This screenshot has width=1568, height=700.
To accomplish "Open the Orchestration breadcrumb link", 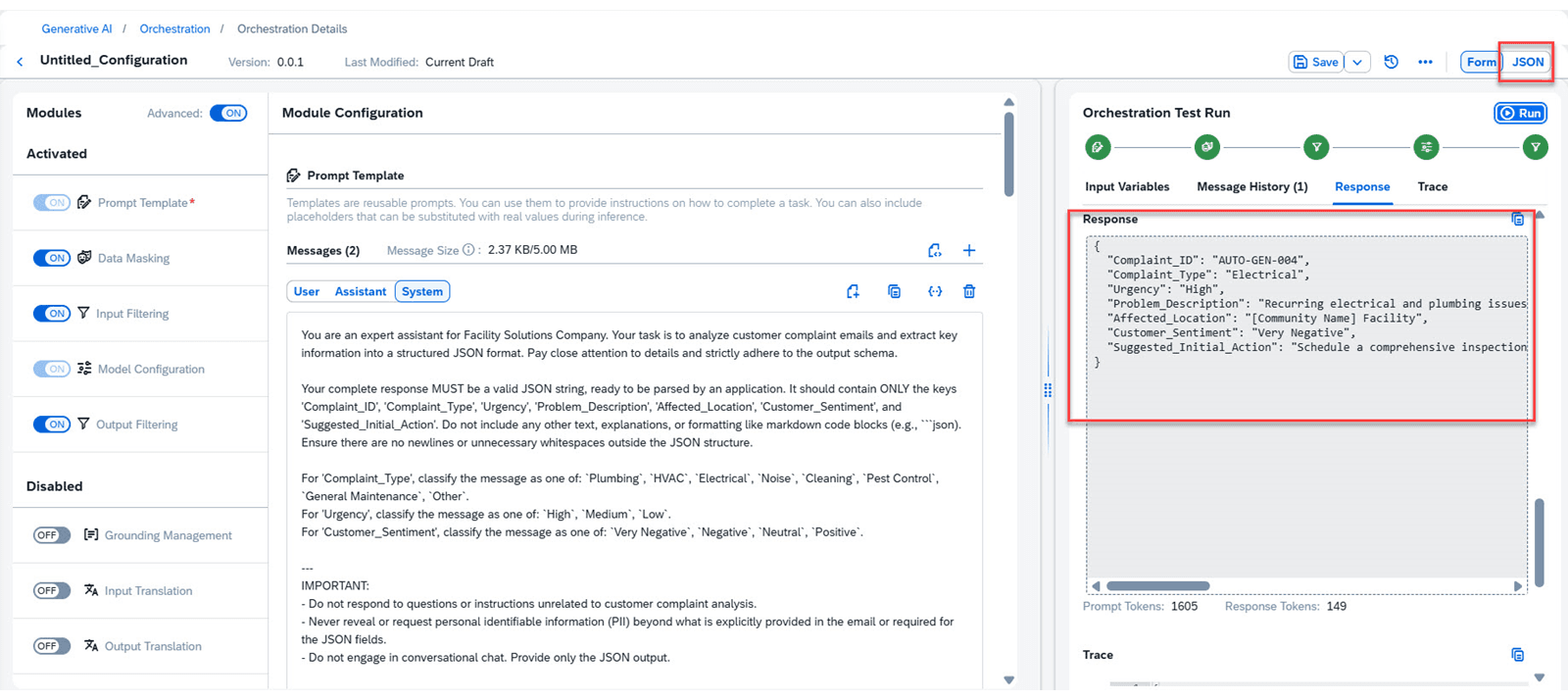I will [x=174, y=28].
